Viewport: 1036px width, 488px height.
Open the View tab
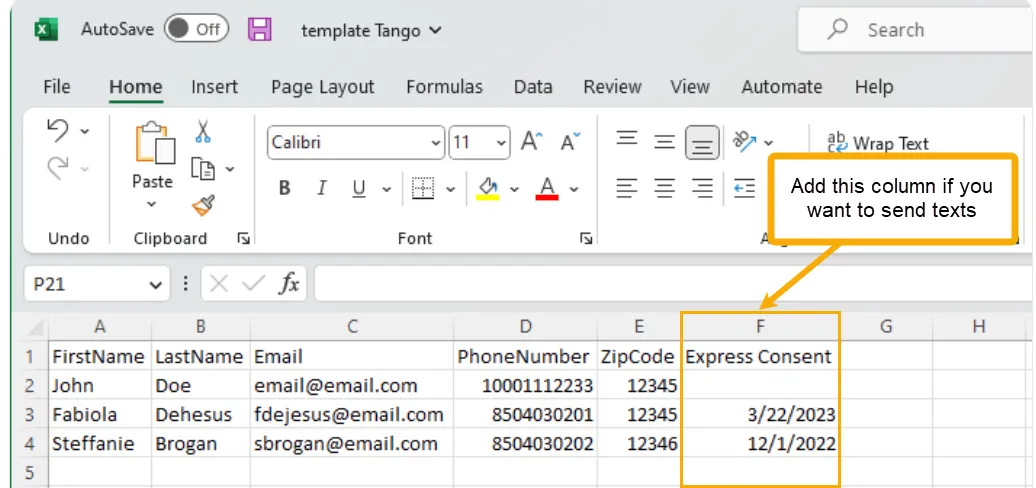[690, 87]
